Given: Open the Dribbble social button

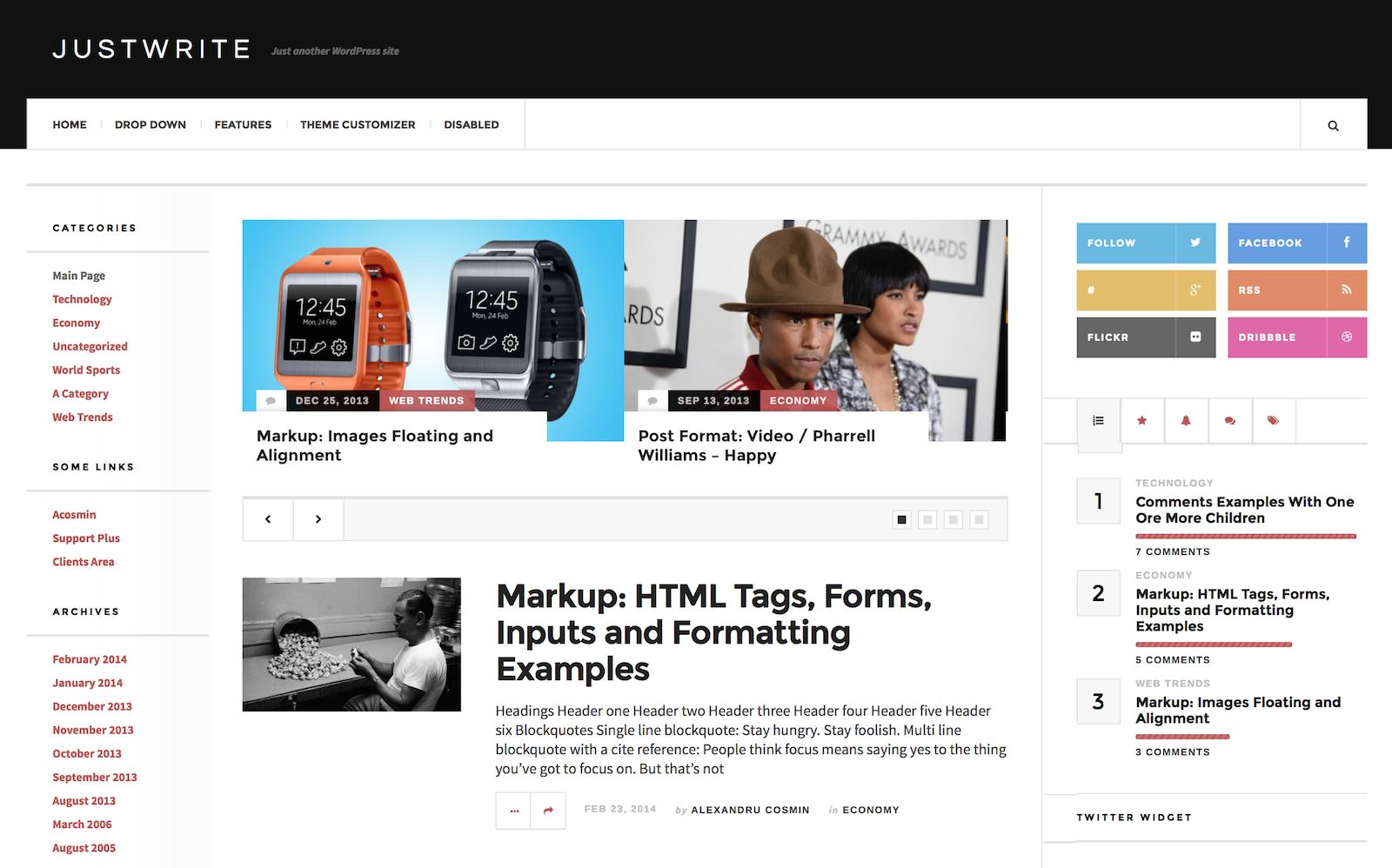Looking at the screenshot, I should [x=1296, y=337].
